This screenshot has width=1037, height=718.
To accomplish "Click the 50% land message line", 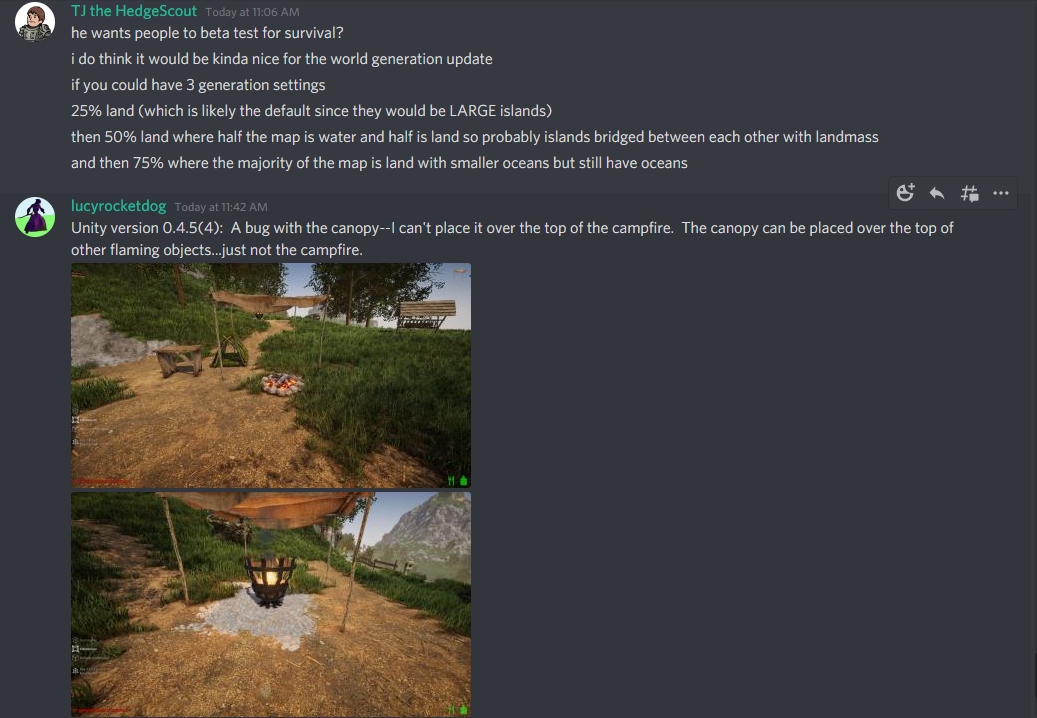I will pos(475,137).
